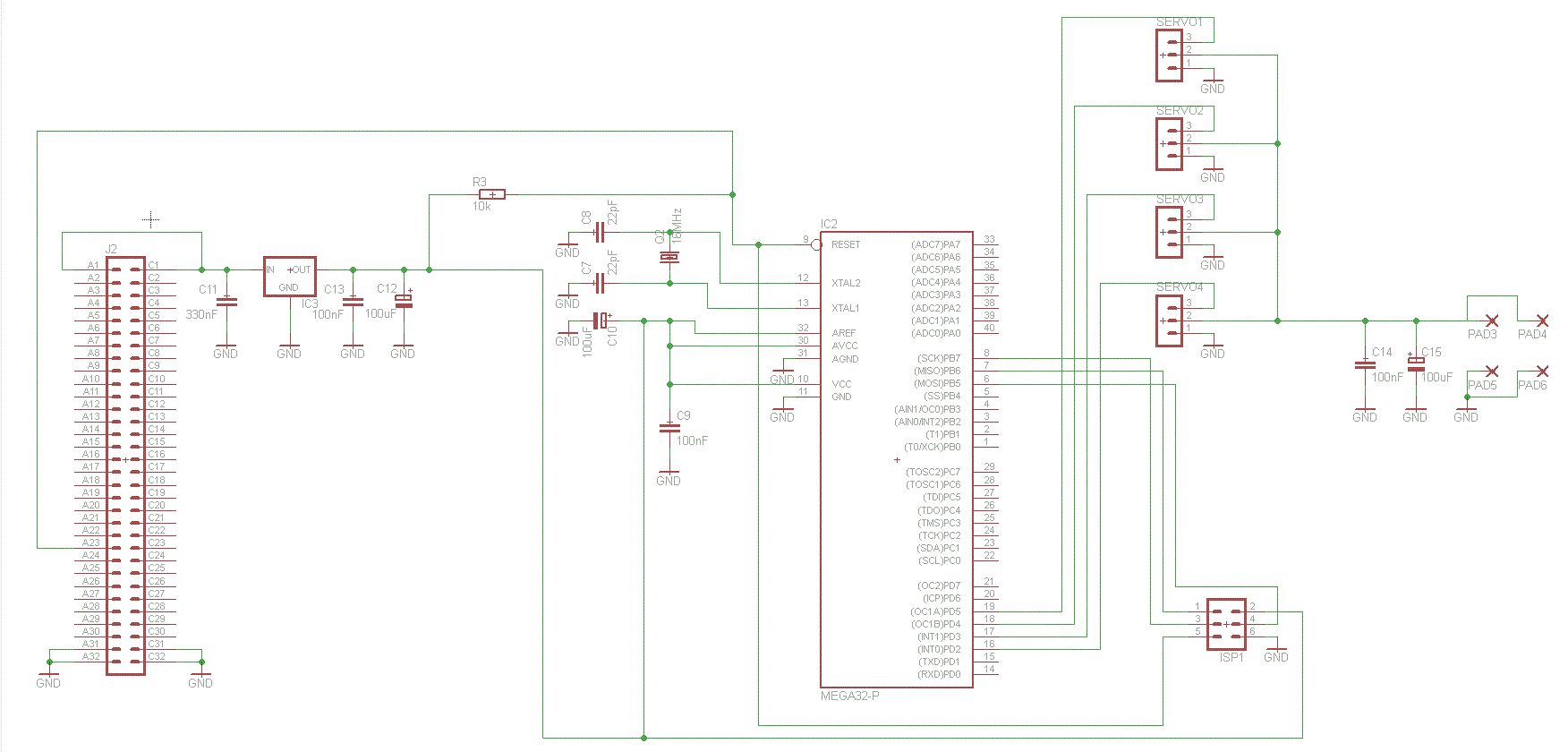Image resolution: width=1568 pixels, height=752 pixels.
Task: Click the C7 capacitor symbol
Action: pos(599,284)
